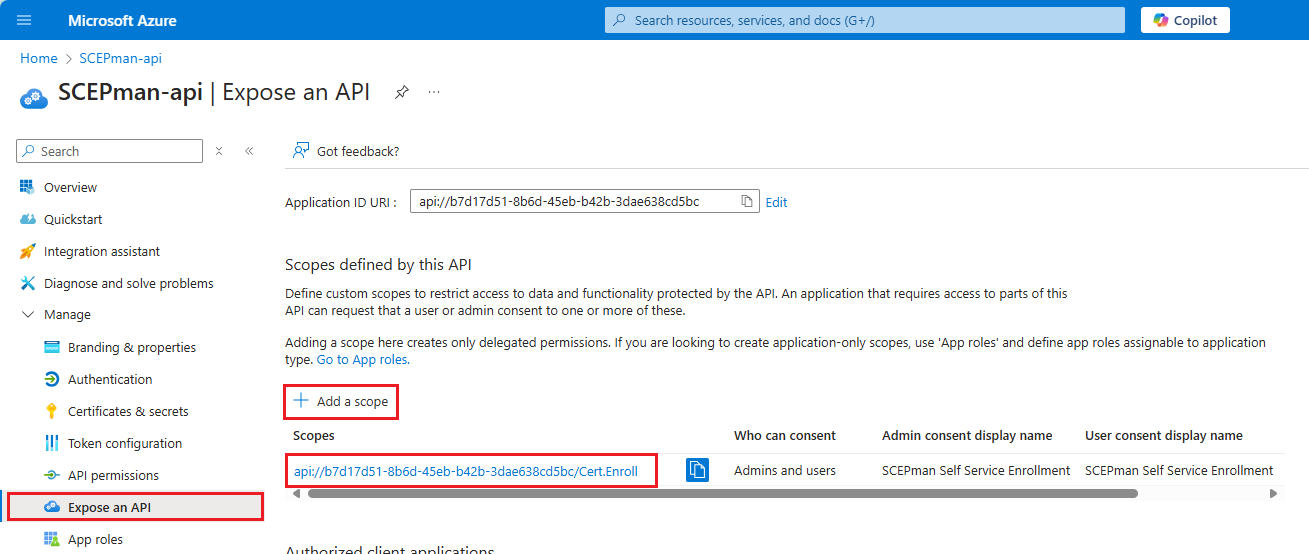The width and height of the screenshot is (1309, 554).
Task: Go to Certificates & secrets
Action: tap(127, 411)
